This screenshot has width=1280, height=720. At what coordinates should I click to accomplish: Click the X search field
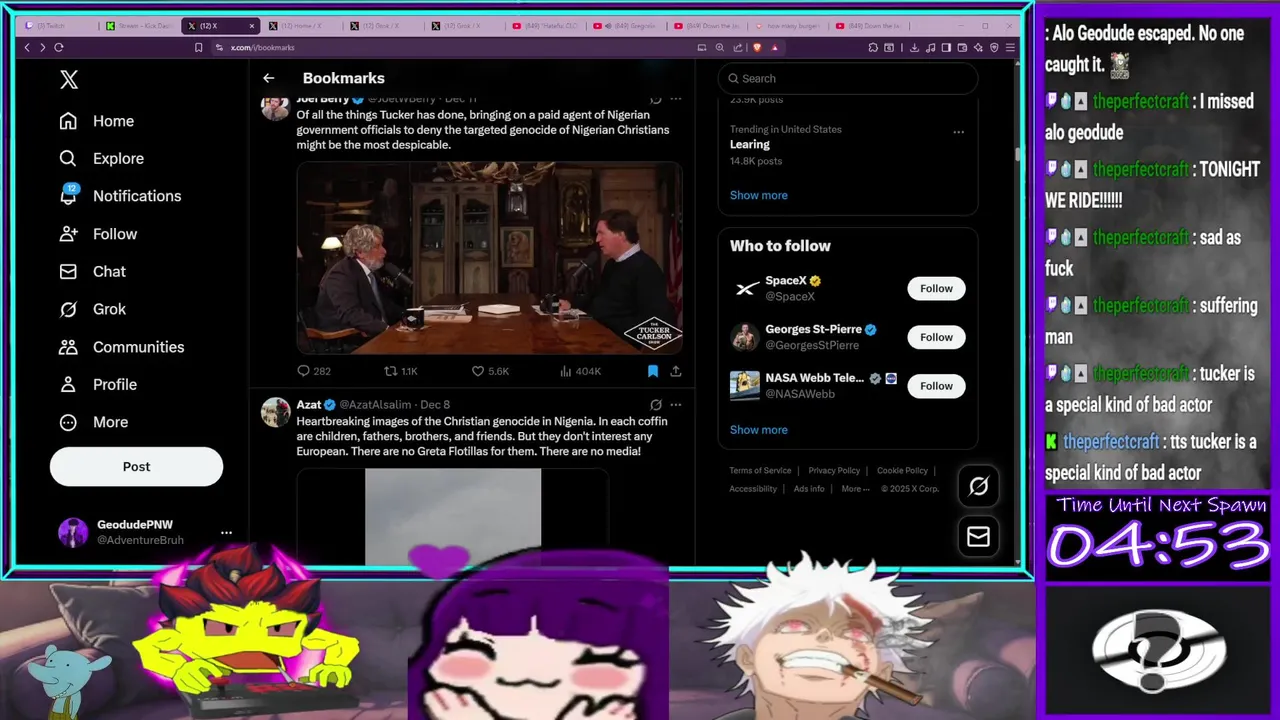point(848,78)
